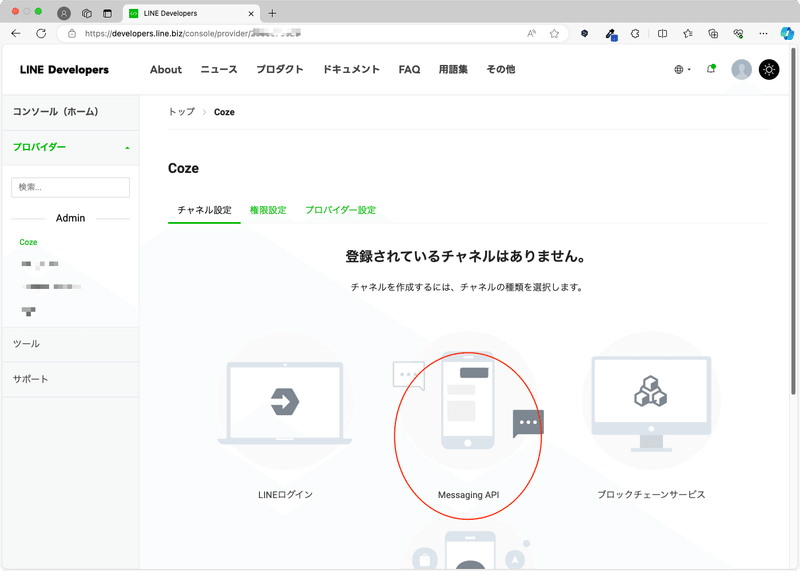Open the blue pen extension icon
Screen dimensions: 800x571
(x=611, y=34)
